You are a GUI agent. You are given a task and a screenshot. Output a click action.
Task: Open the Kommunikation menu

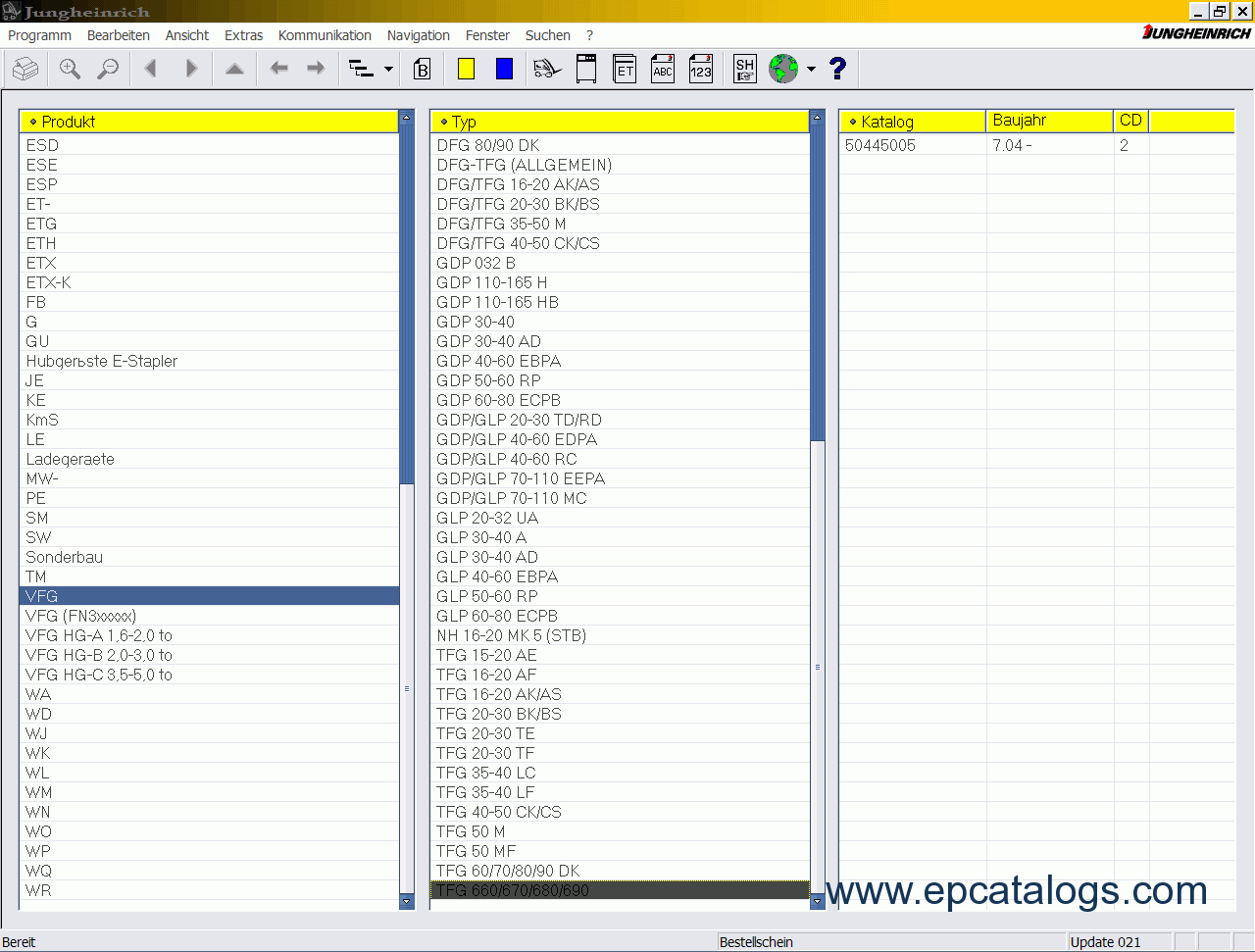click(x=325, y=35)
